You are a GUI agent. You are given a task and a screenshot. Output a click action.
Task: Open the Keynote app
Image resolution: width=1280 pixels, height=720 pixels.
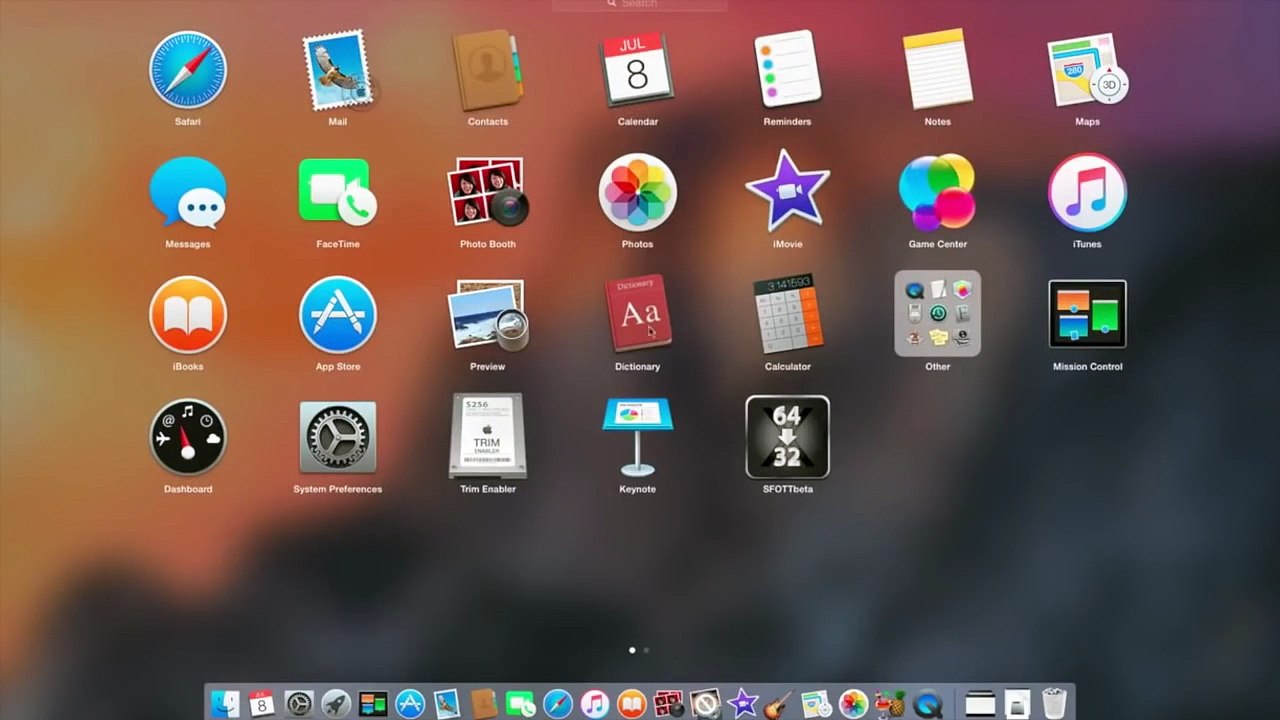[x=637, y=437]
